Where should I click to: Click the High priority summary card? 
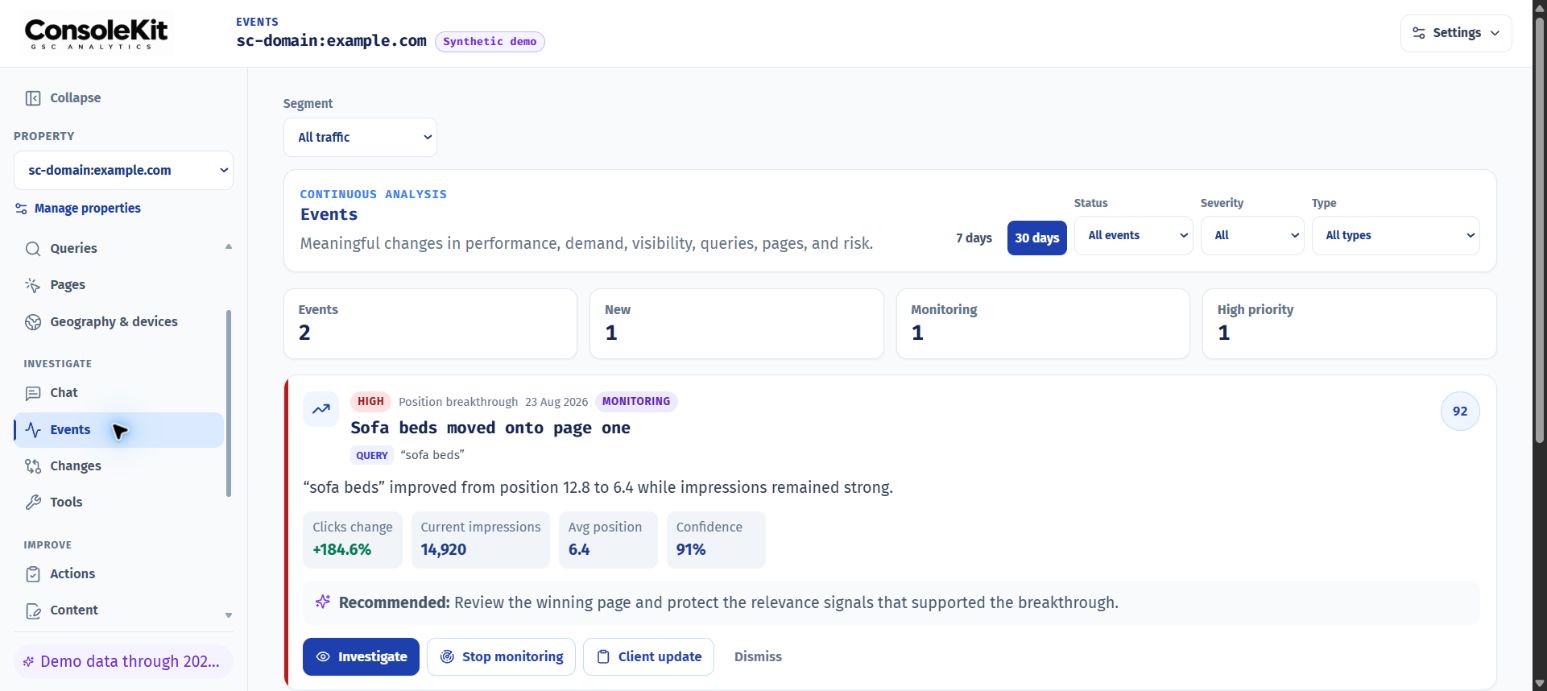tap(1349, 324)
